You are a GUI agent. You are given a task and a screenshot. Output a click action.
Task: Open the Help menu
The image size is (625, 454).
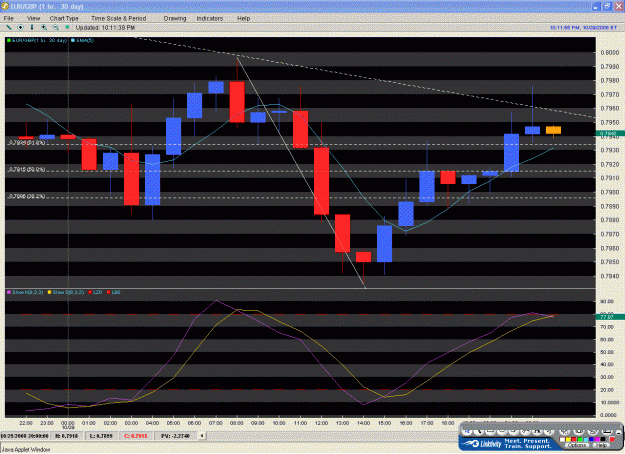244,18
